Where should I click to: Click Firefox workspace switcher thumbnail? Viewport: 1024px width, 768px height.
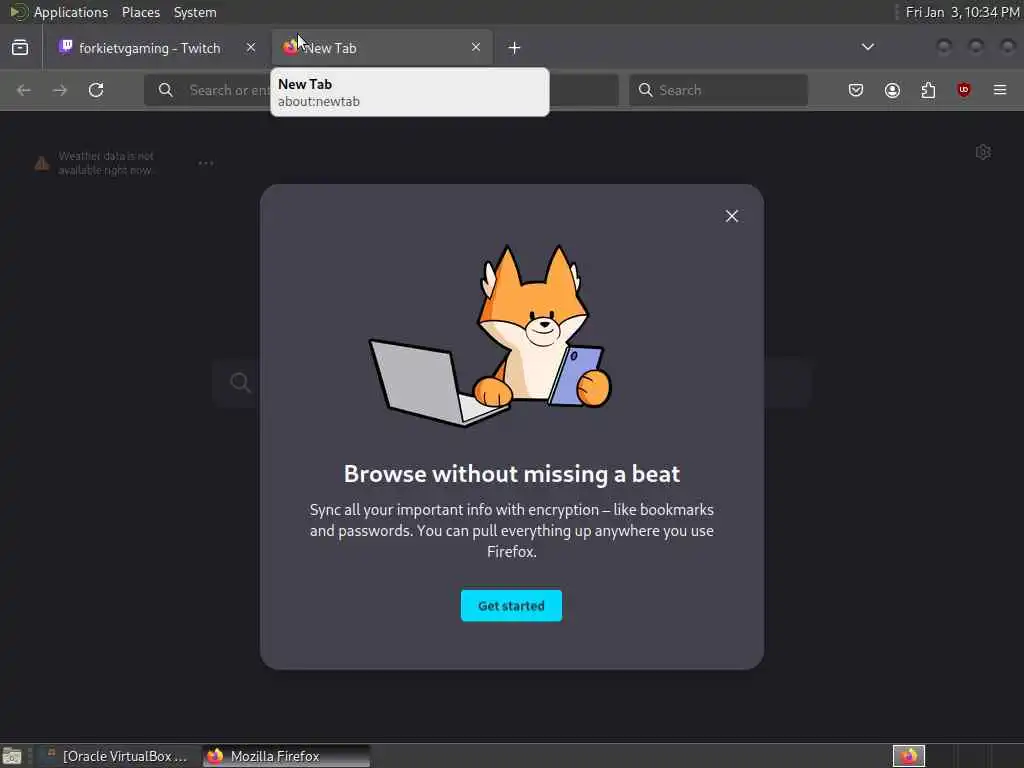[909, 756]
